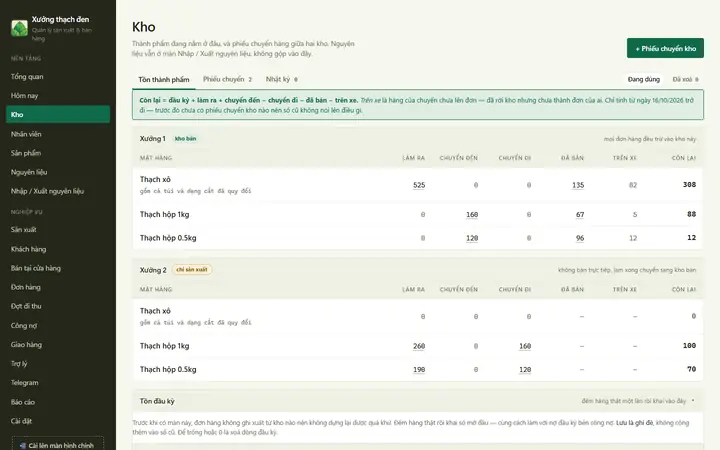Click Thạch hộp 0.5kg đã bán value 96
Viewport: 720px width, 450px height.
pyautogui.click(x=580, y=238)
